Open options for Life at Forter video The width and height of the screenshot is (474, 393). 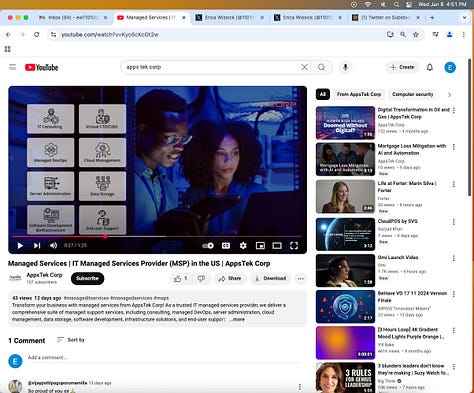(454, 184)
